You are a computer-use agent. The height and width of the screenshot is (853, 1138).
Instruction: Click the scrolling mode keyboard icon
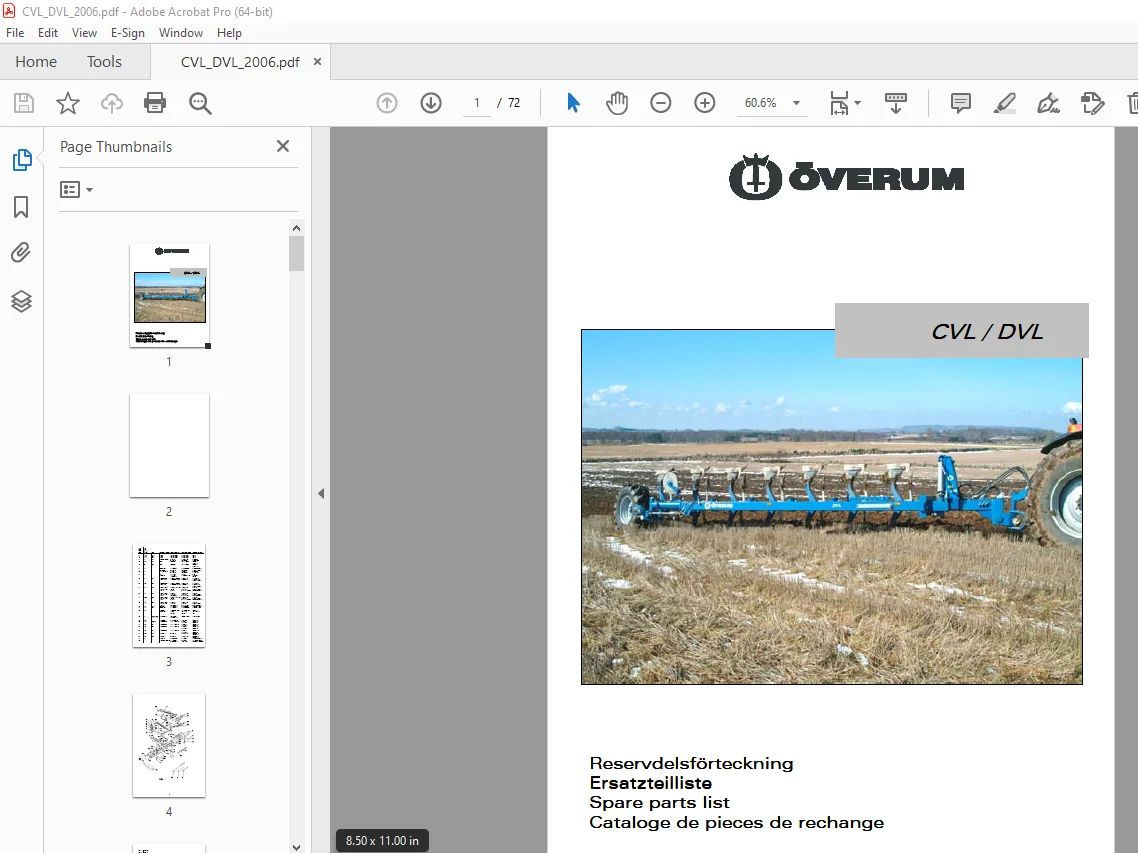pos(896,103)
